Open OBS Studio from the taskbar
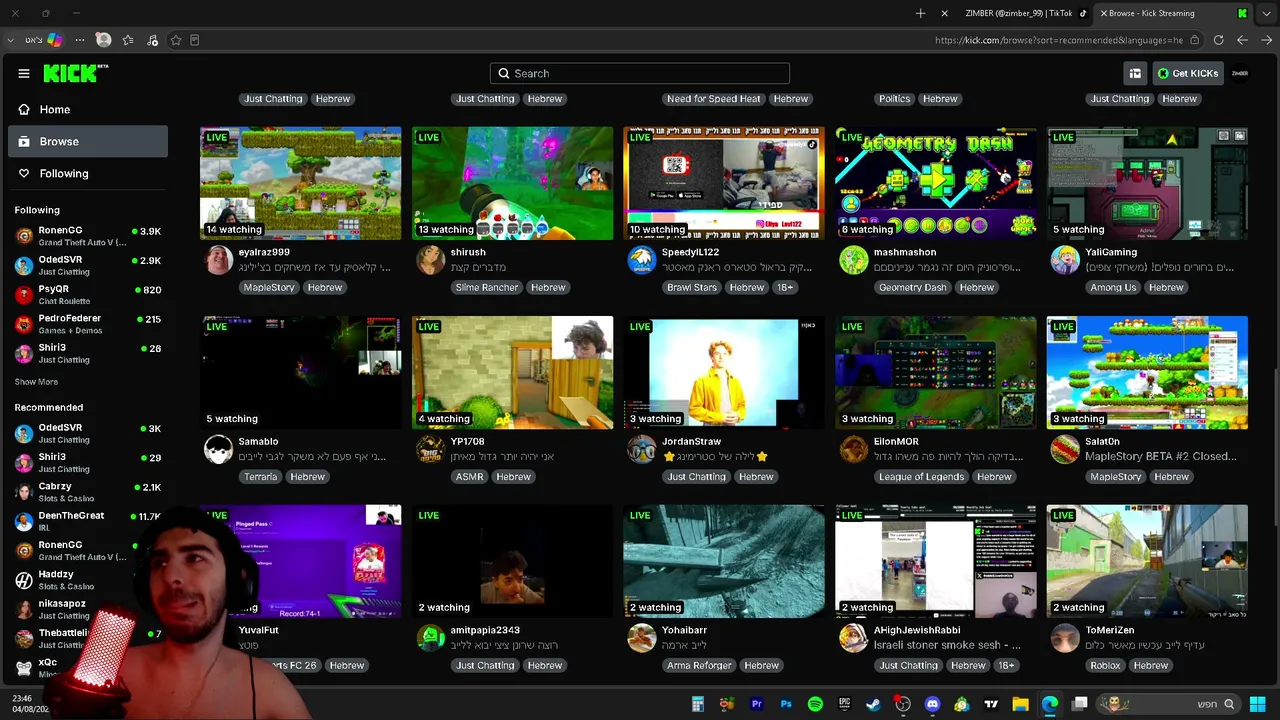Image resolution: width=1280 pixels, height=720 pixels. (x=903, y=704)
